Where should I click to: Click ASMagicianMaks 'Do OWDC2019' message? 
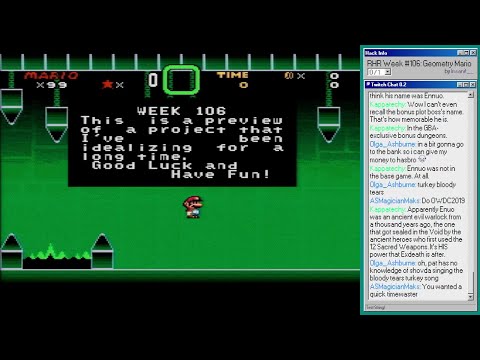point(417,201)
